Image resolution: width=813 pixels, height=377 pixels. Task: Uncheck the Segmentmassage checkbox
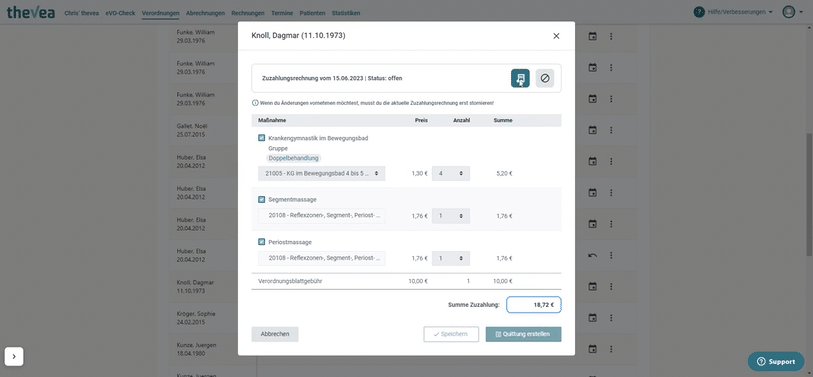(x=261, y=200)
